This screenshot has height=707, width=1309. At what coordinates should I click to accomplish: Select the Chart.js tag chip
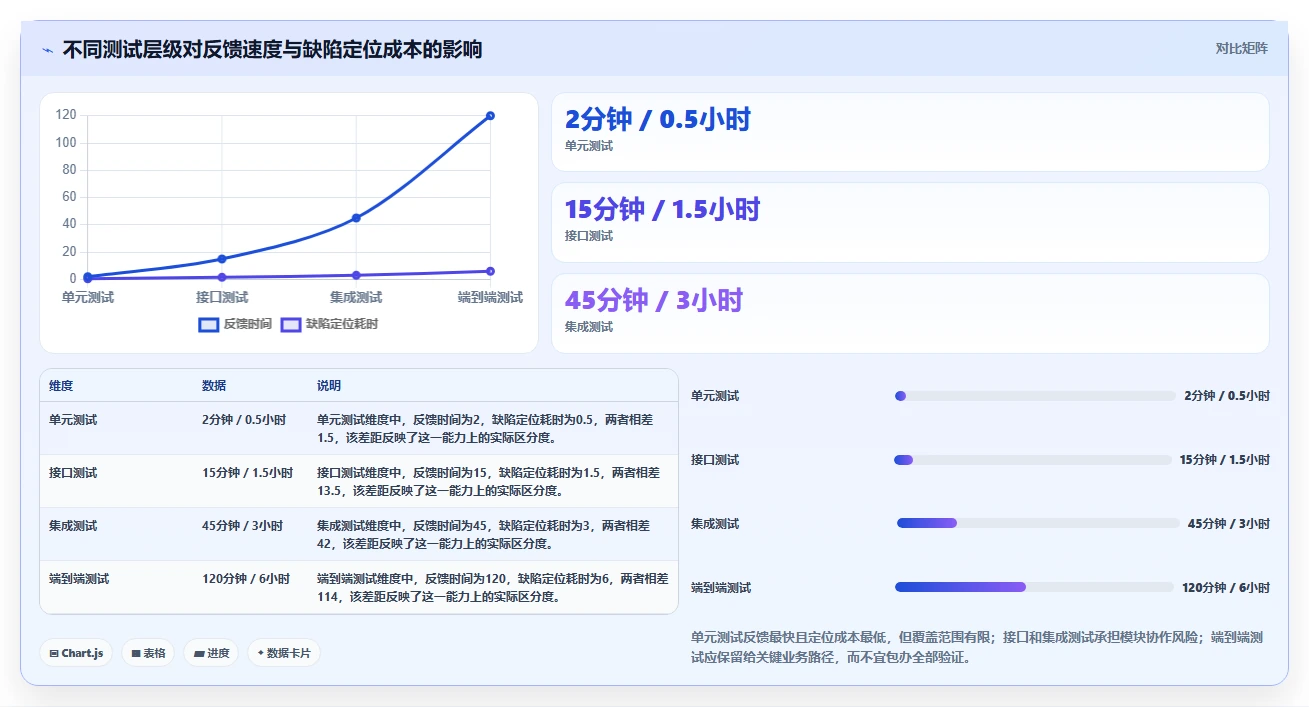(77, 653)
